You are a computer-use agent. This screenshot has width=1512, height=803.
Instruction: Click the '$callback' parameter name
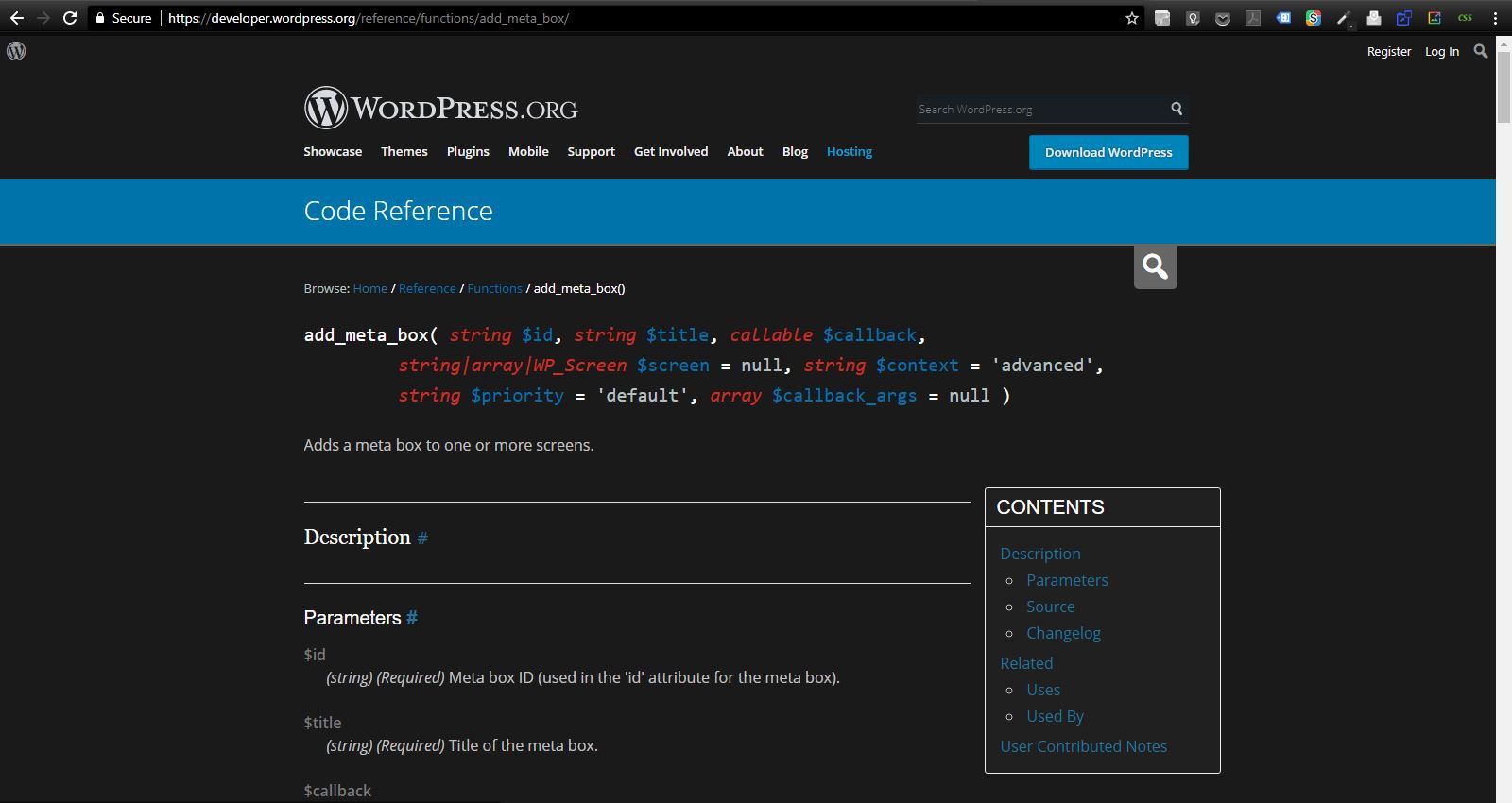pyautogui.click(x=337, y=791)
